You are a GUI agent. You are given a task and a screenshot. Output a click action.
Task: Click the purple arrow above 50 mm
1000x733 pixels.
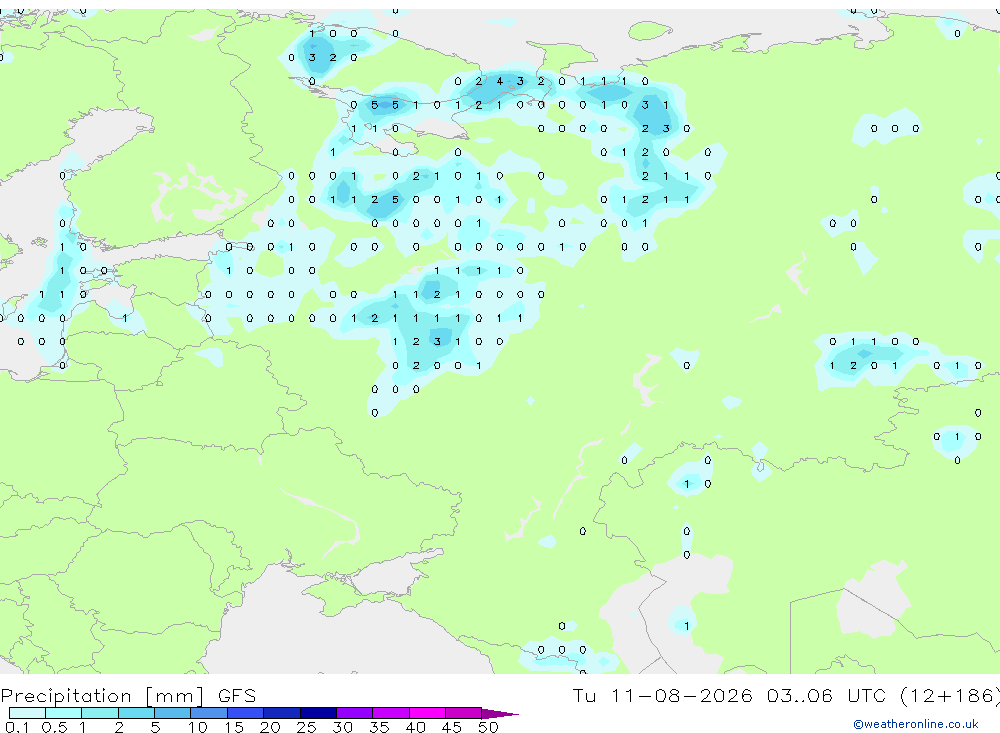[500, 713]
